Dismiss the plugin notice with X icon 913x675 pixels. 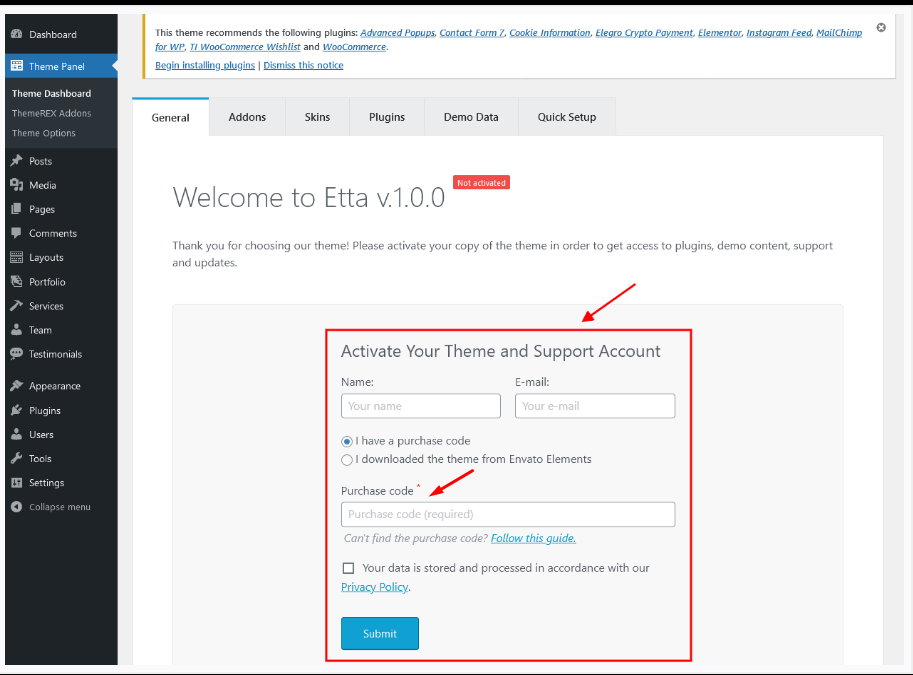coord(881,27)
